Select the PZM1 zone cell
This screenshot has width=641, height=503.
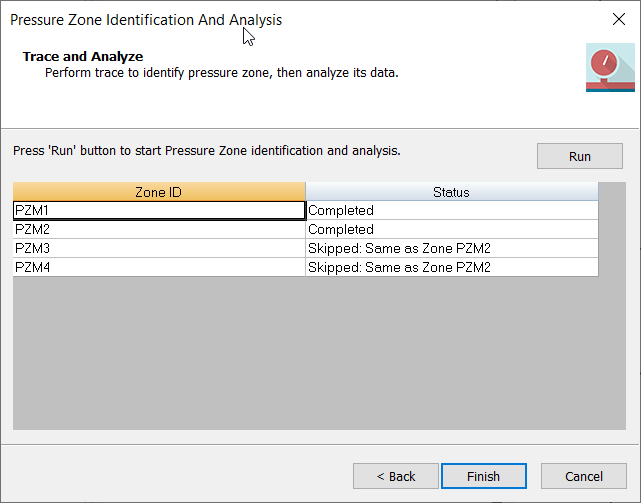tap(159, 211)
